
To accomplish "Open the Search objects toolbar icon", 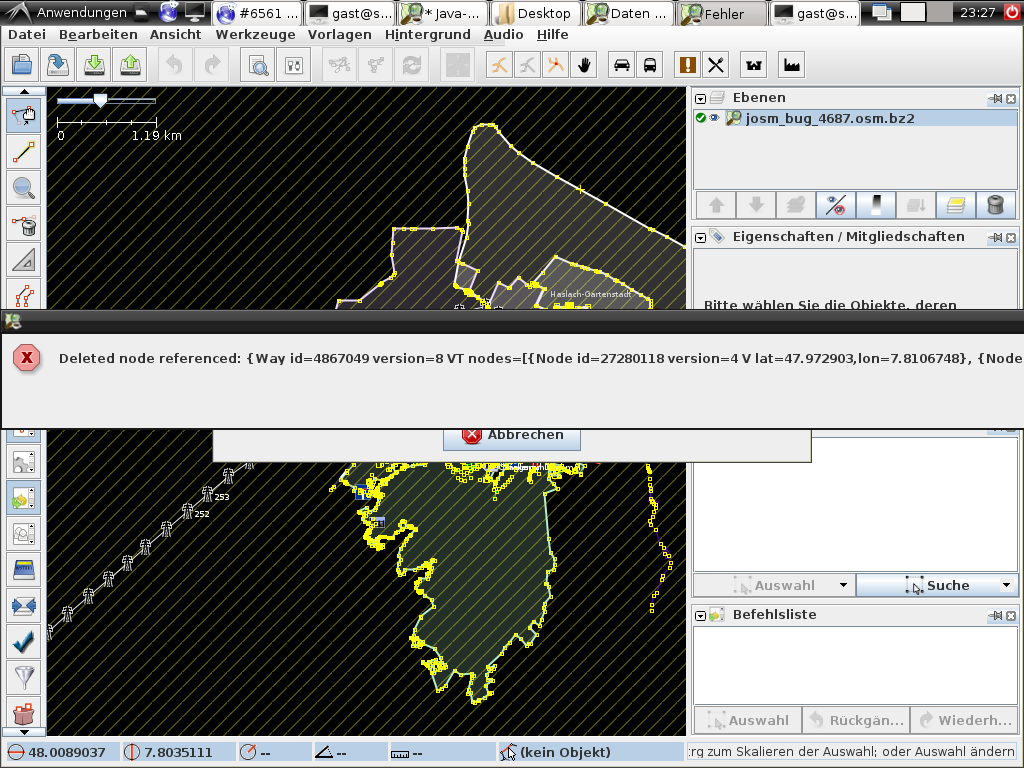I will pyautogui.click(x=258, y=65).
